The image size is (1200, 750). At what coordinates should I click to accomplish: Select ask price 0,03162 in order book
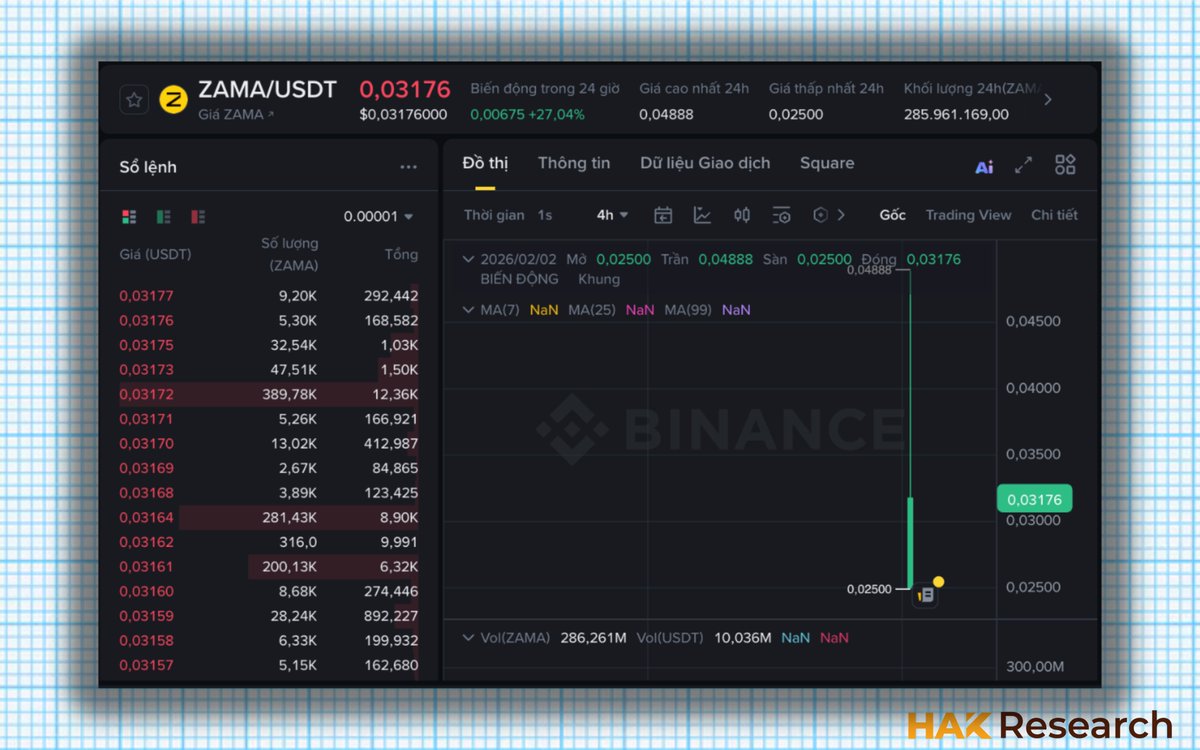point(146,542)
